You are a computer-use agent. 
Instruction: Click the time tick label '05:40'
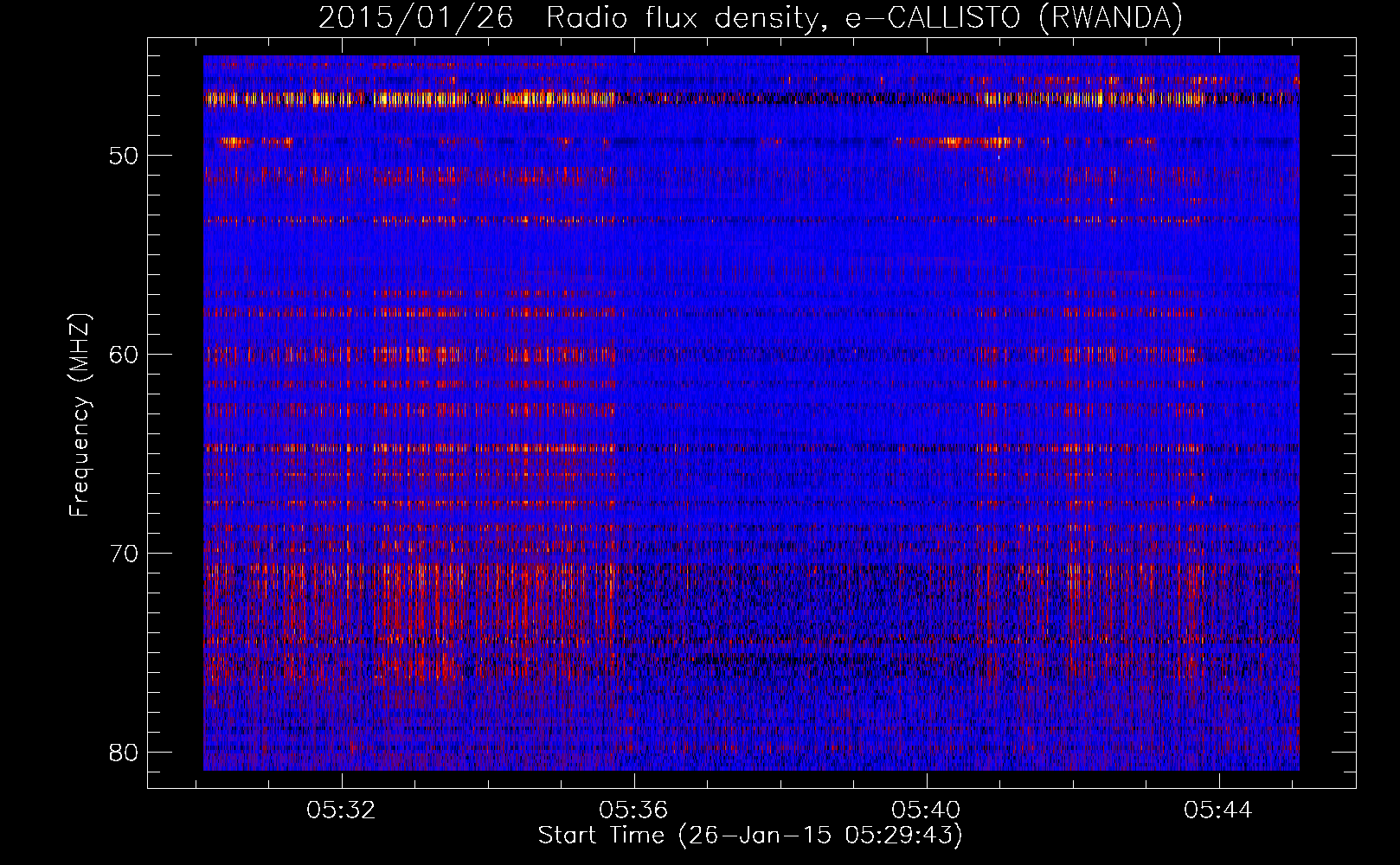coord(926,811)
